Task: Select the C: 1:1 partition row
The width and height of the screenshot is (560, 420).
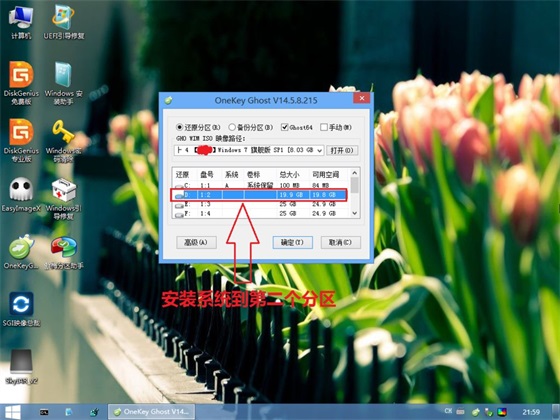Action: coord(261,185)
